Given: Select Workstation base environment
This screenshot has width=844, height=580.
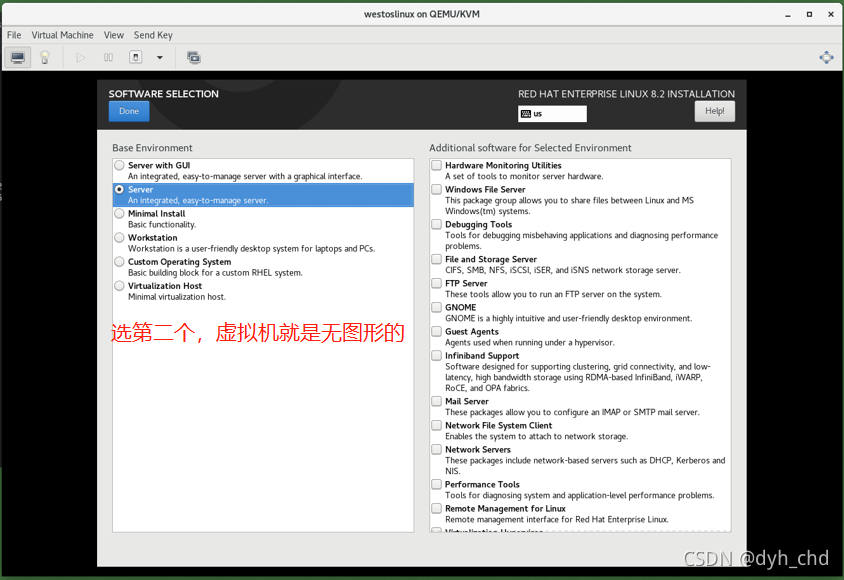Looking at the screenshot, I should (x=119, y=237).
